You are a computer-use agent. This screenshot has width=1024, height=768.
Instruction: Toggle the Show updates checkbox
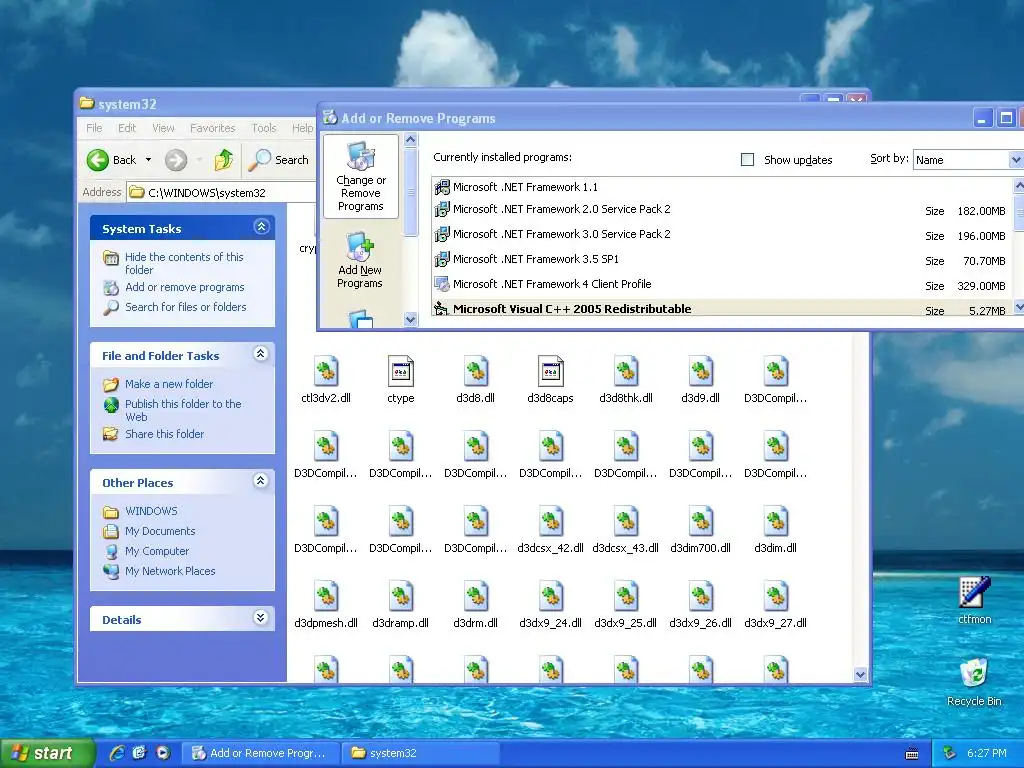tap(748, 159)
